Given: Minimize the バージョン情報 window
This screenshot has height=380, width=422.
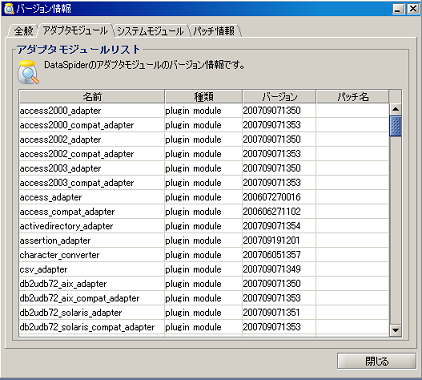Looking at the screenshot, I should [398, 9].
